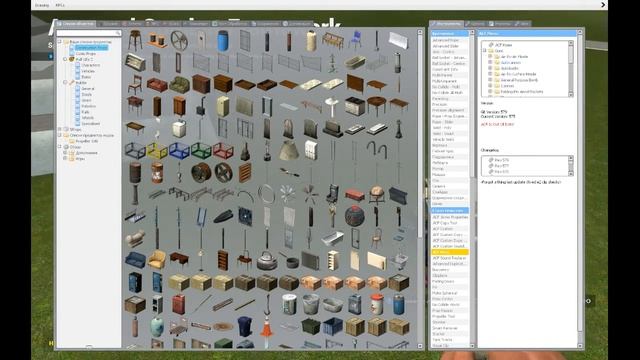Click the arrow button at top-right corner
The height and width of the screenshot is (360, 640).
pos(603,5)
